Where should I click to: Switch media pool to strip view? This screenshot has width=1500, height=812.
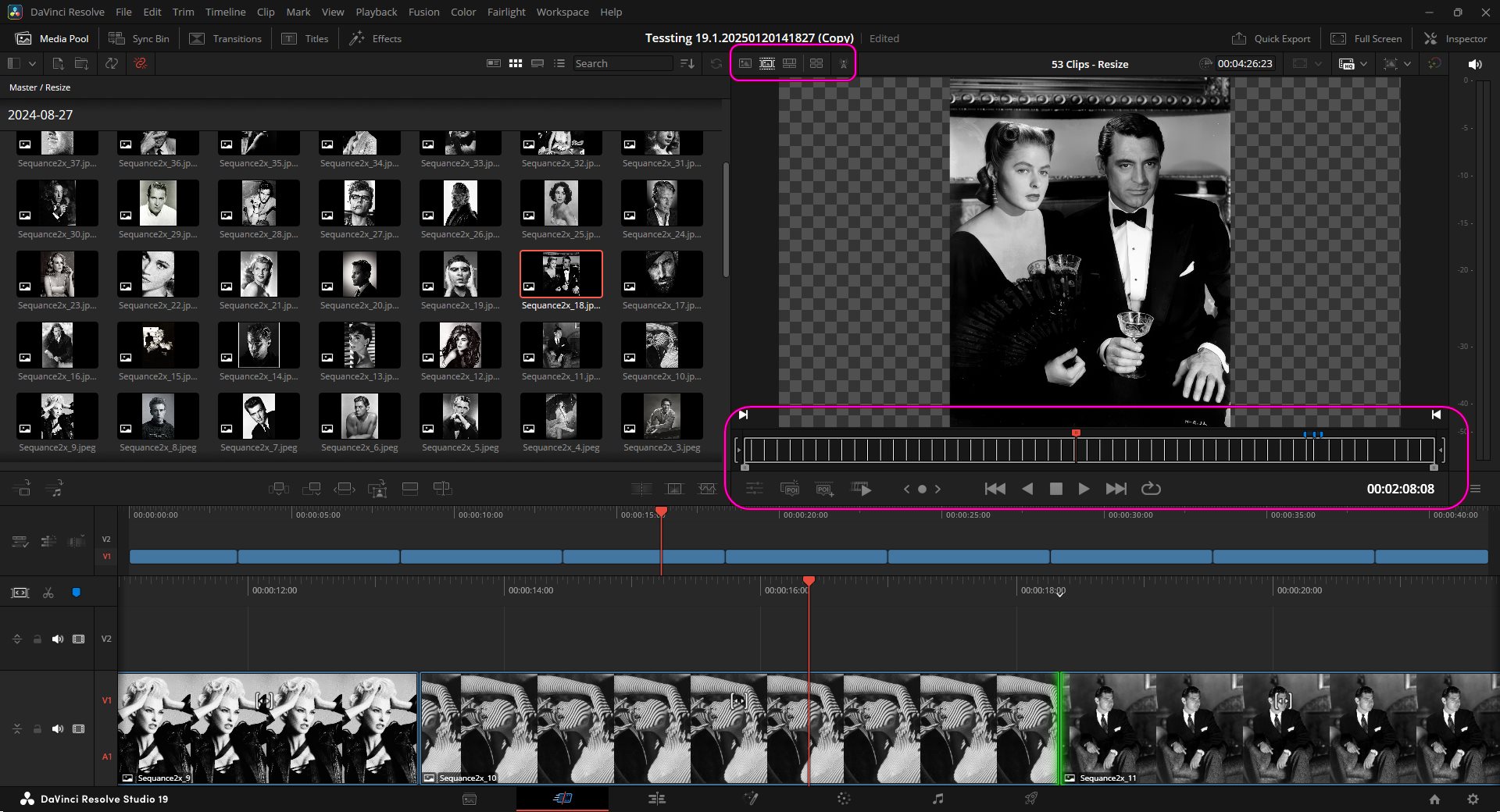coord(537,63)
